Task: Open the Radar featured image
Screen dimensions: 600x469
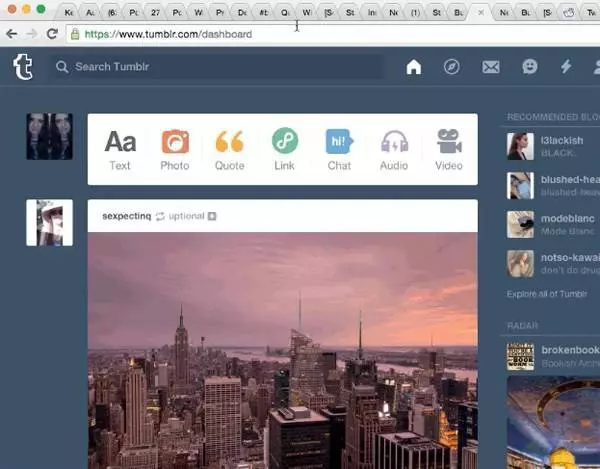Action: coord(553,422)
